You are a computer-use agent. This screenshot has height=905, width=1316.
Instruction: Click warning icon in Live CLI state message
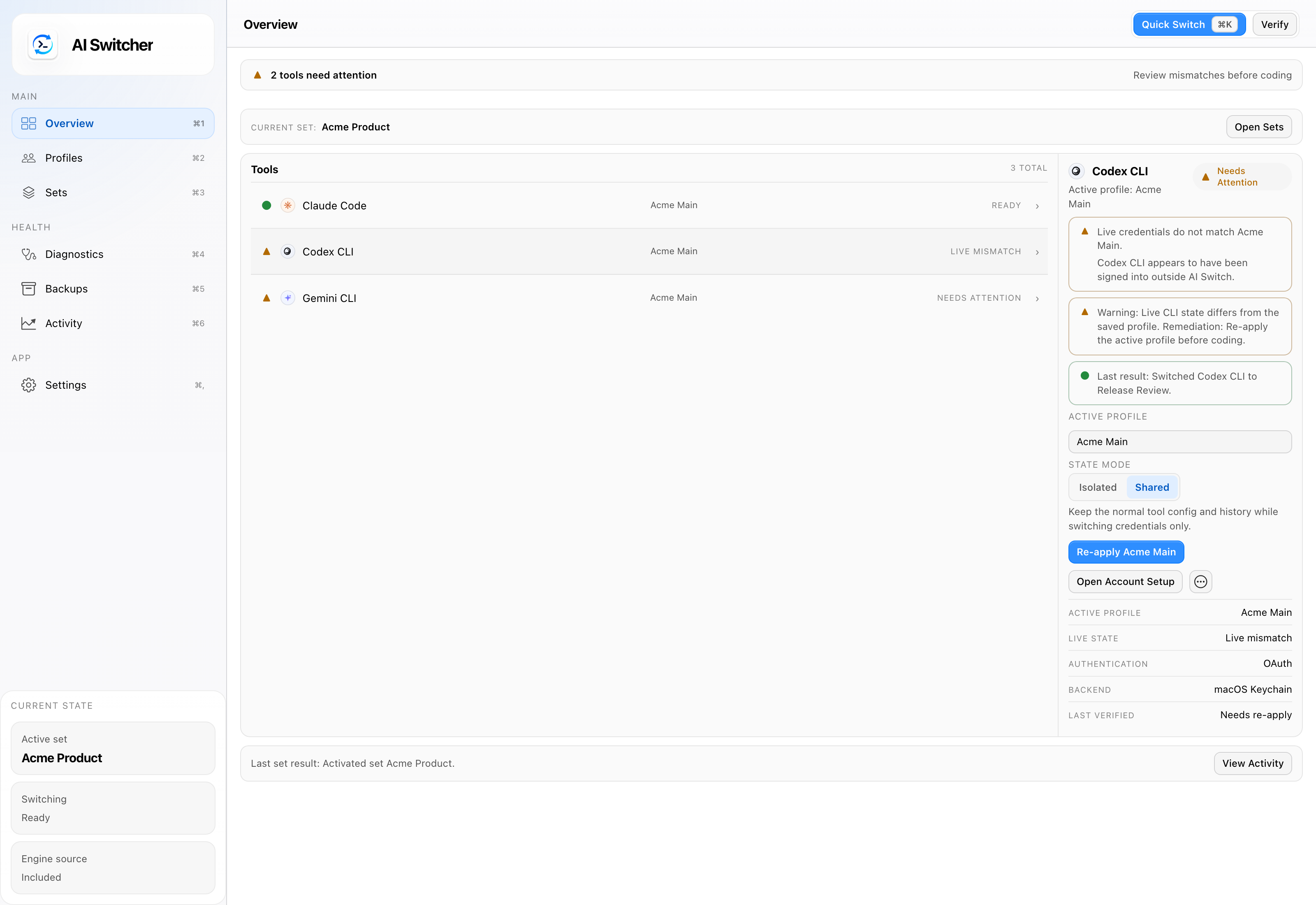(1085, 312)
